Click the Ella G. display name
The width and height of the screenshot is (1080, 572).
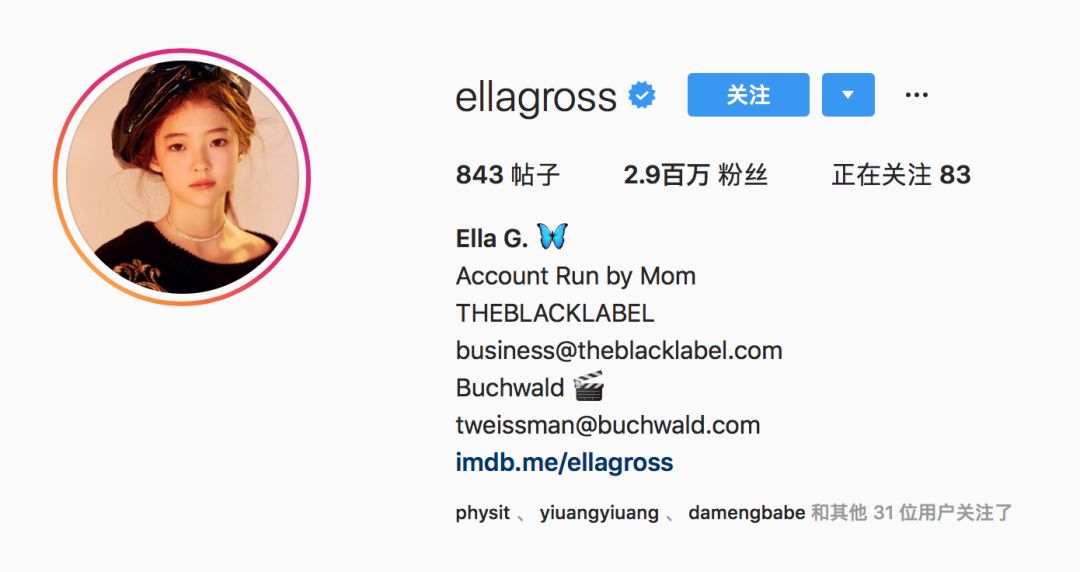[492, 238]
